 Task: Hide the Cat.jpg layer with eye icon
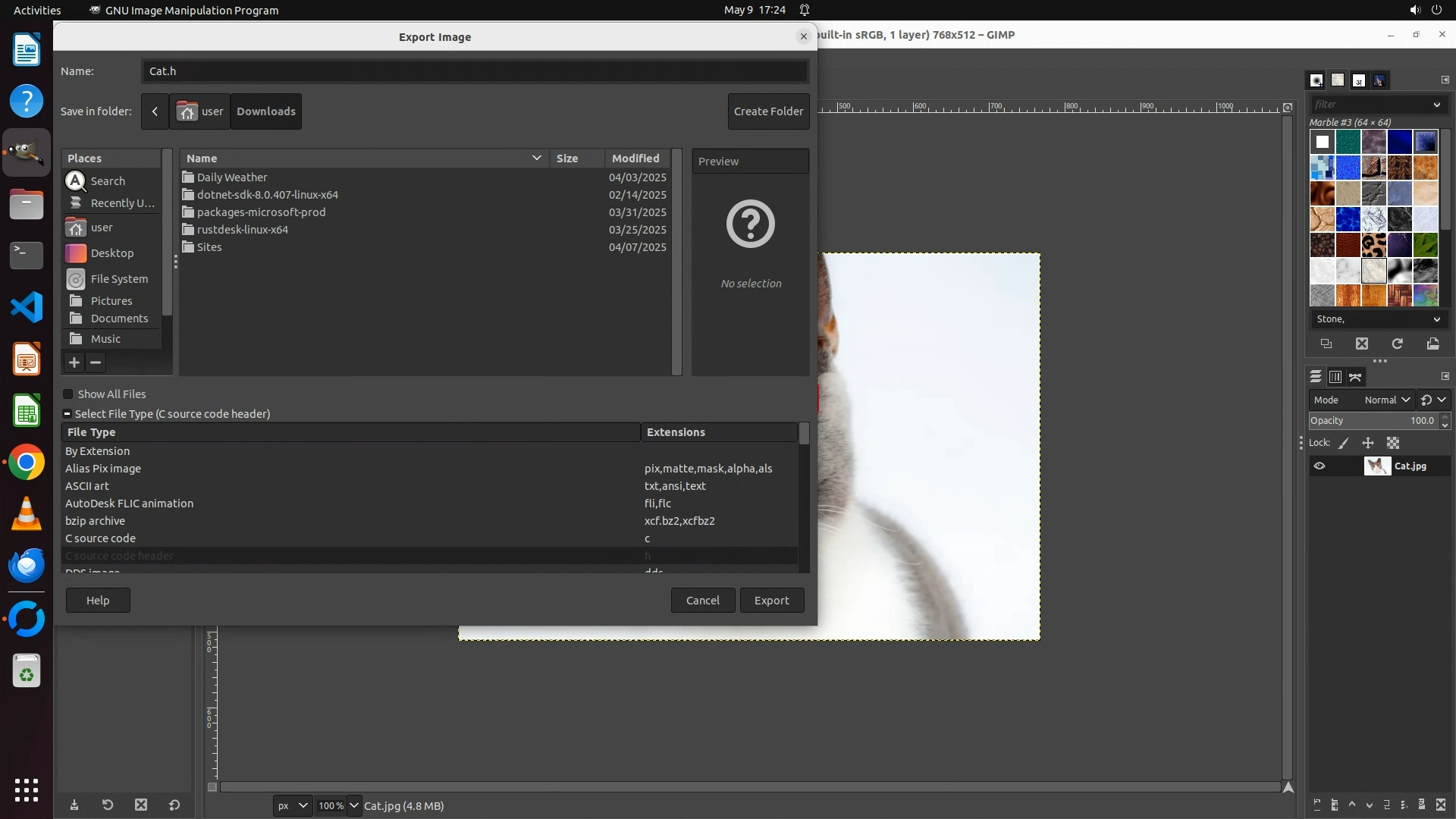click(1319, 466)
